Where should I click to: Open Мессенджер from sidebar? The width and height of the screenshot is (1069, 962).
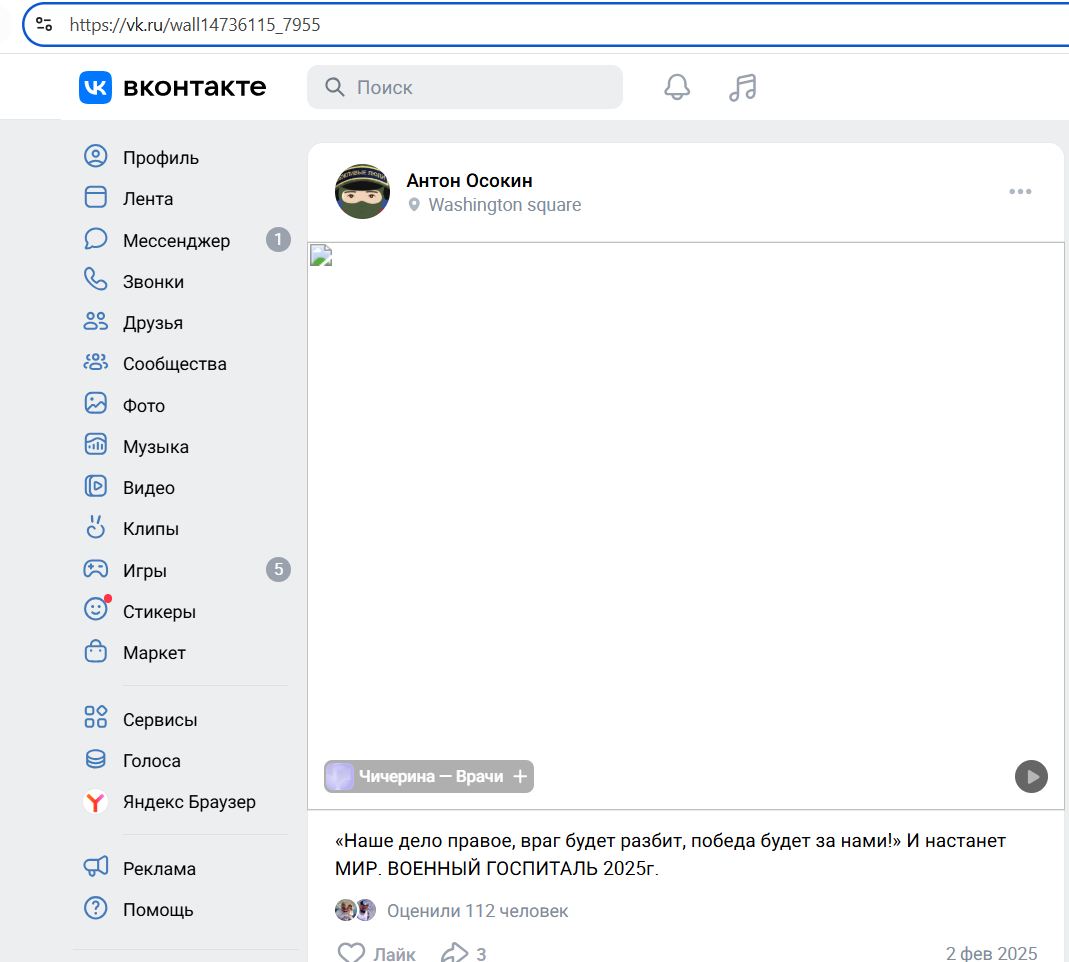pyautogui.click(x=177, y=241)
